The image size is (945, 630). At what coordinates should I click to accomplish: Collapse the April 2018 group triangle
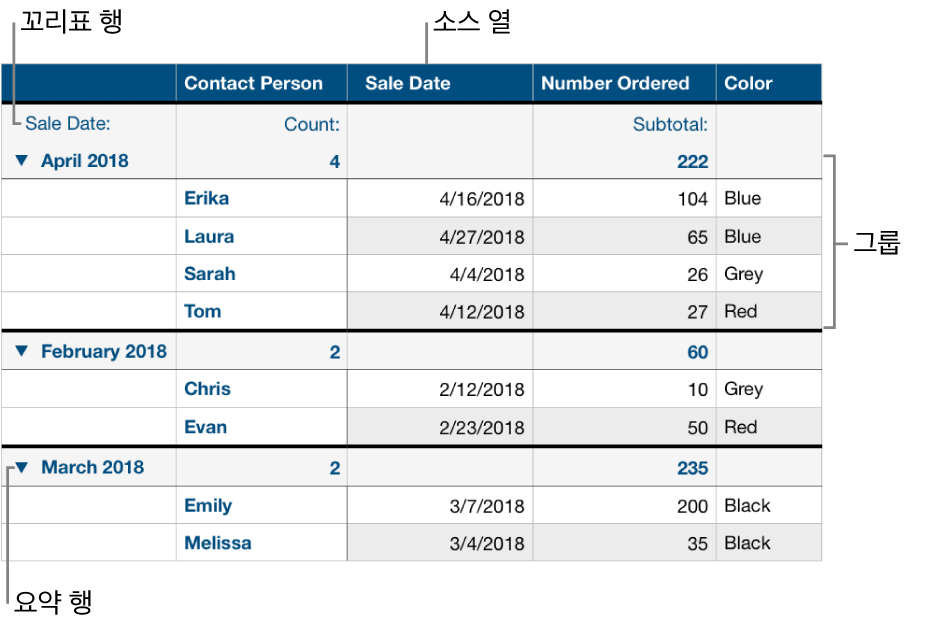[x=22, y=161]
